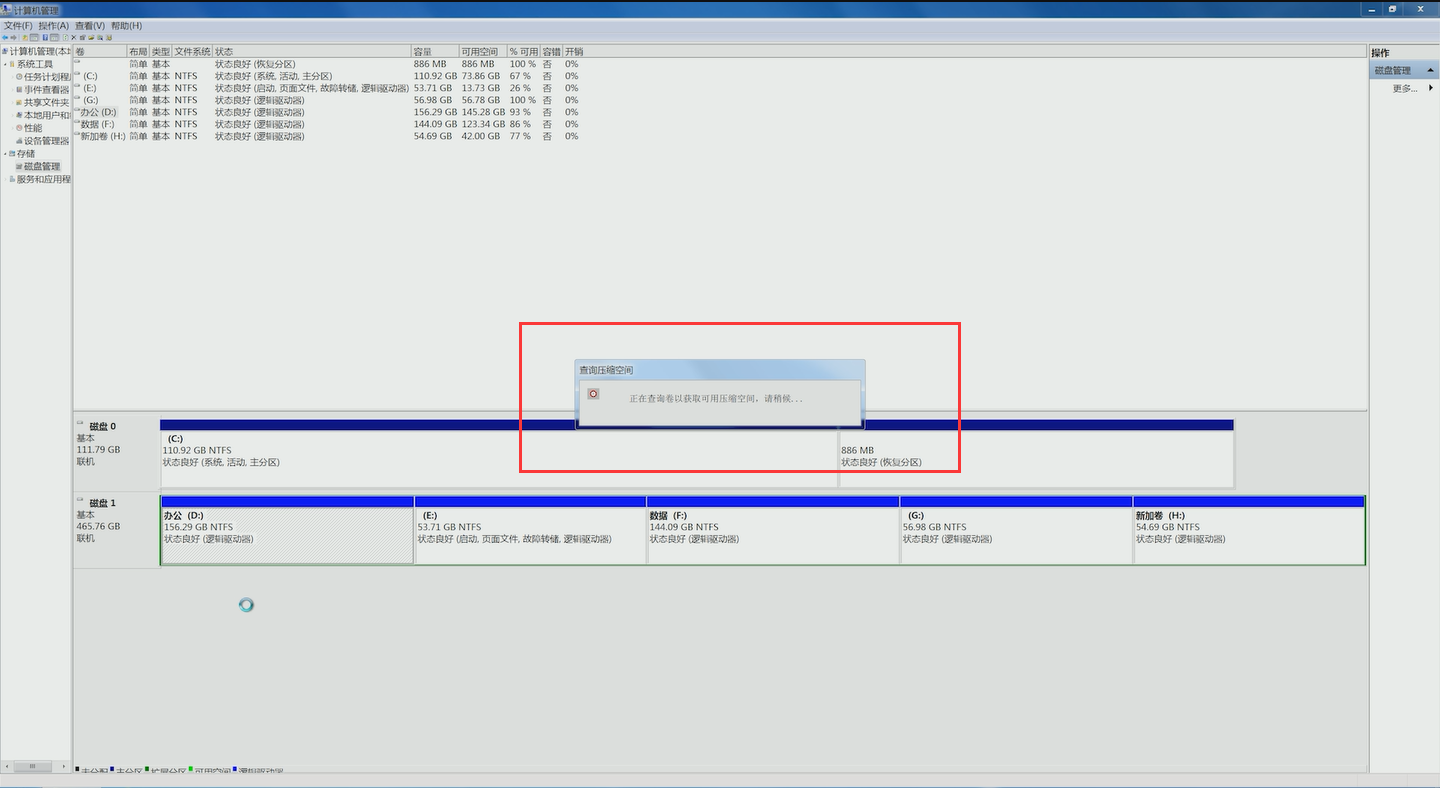Open the 帮助(H) menu

pyautogui.click(x=126, y=25)
